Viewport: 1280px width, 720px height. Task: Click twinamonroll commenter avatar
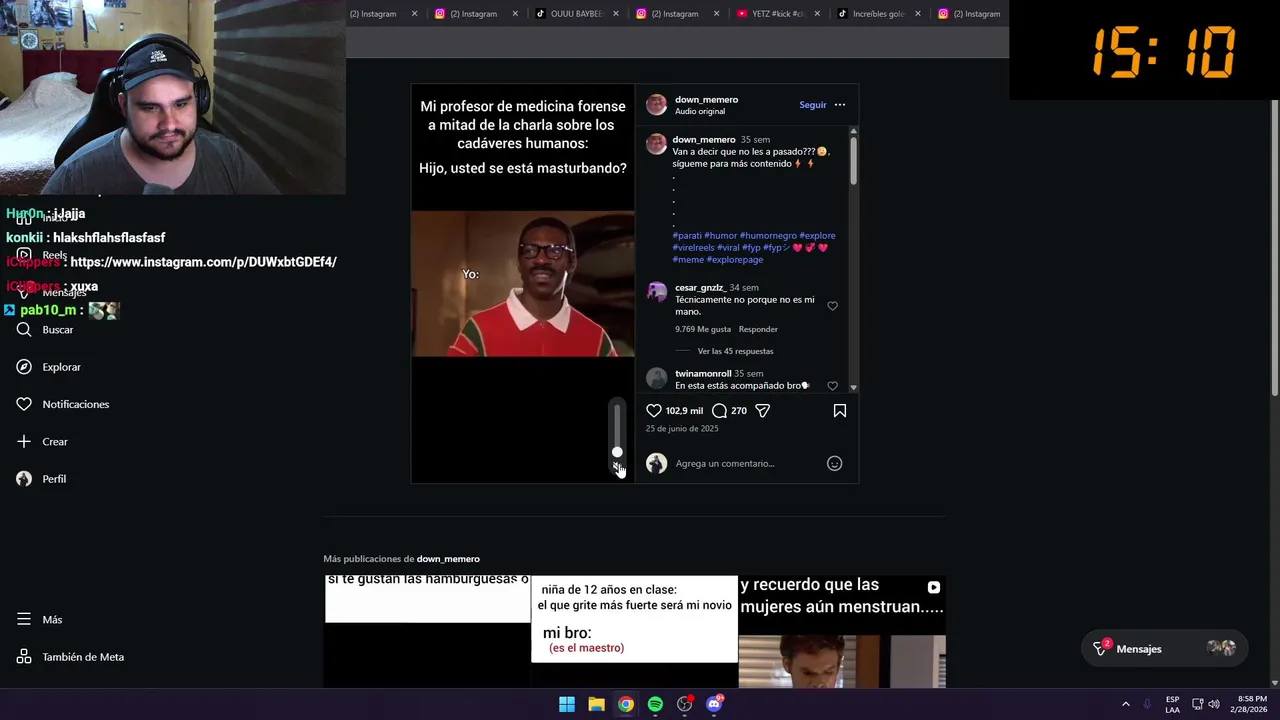pyautogui.click(x=656, y=378)
